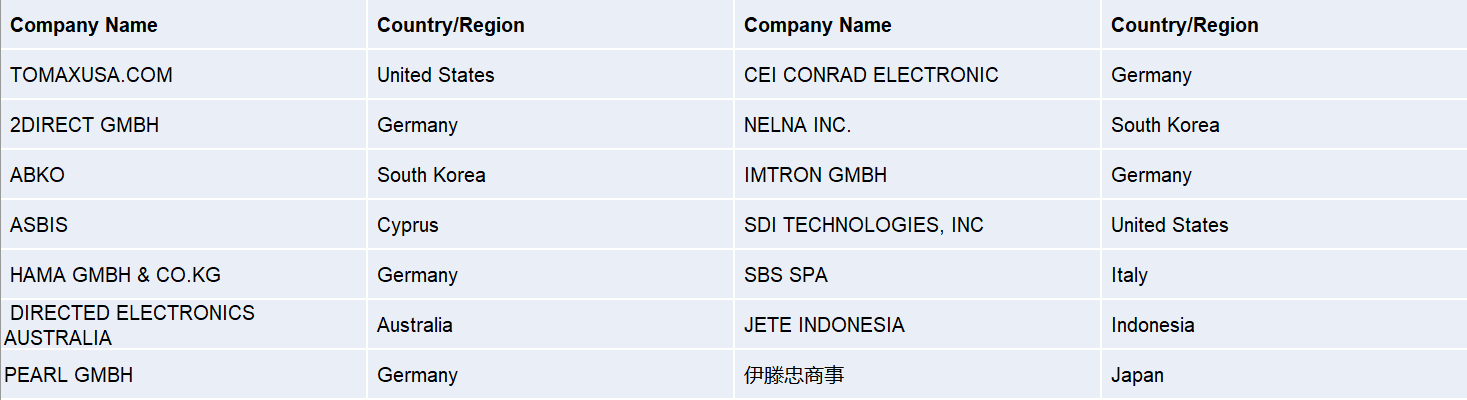This screenshot has width=1467, height=400.
Task: Click the 伊藤忠商事 company cell
Action: coord(917,375)
